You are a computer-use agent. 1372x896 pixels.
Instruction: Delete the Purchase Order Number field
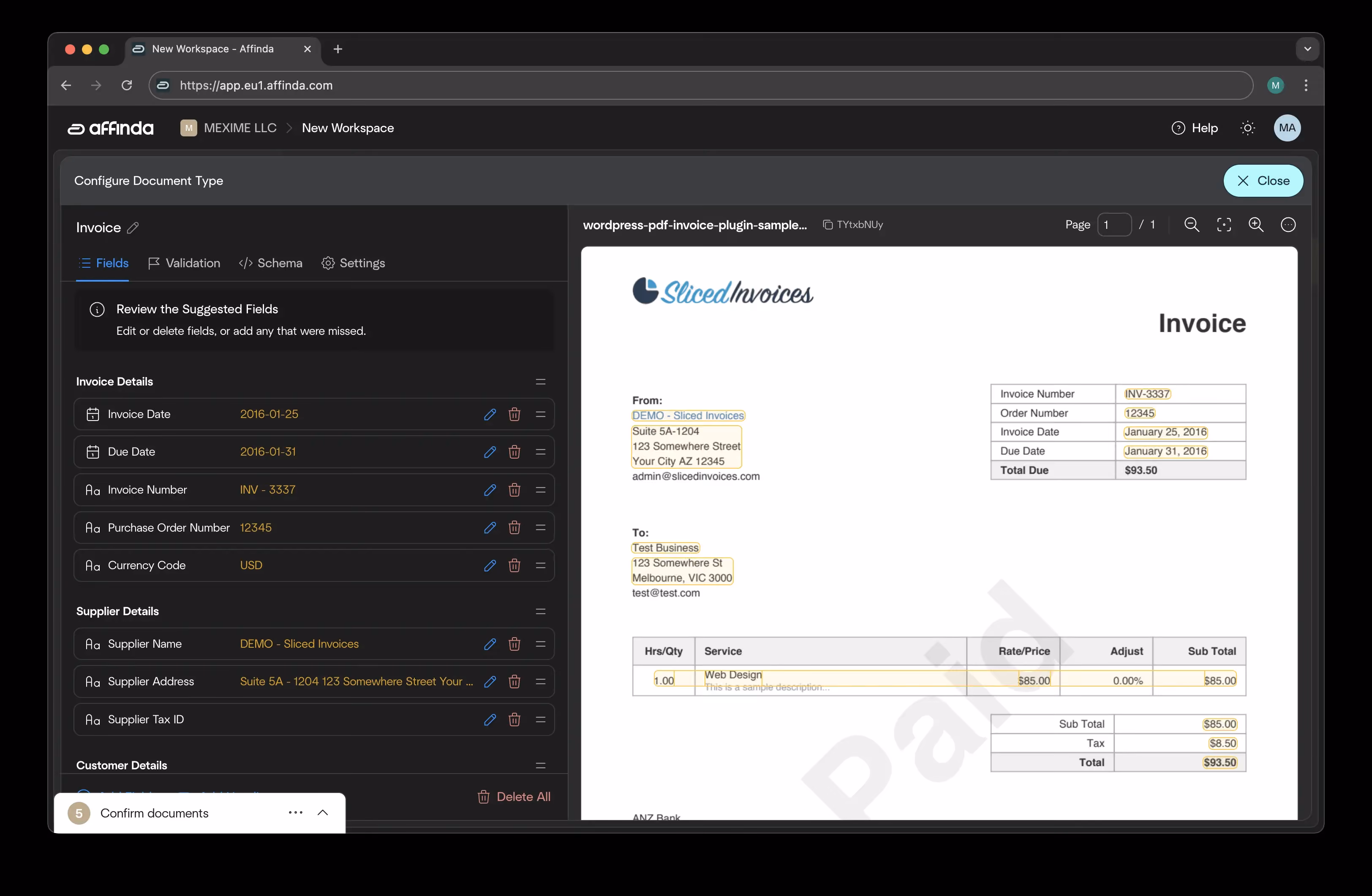(x=514, y=527)
